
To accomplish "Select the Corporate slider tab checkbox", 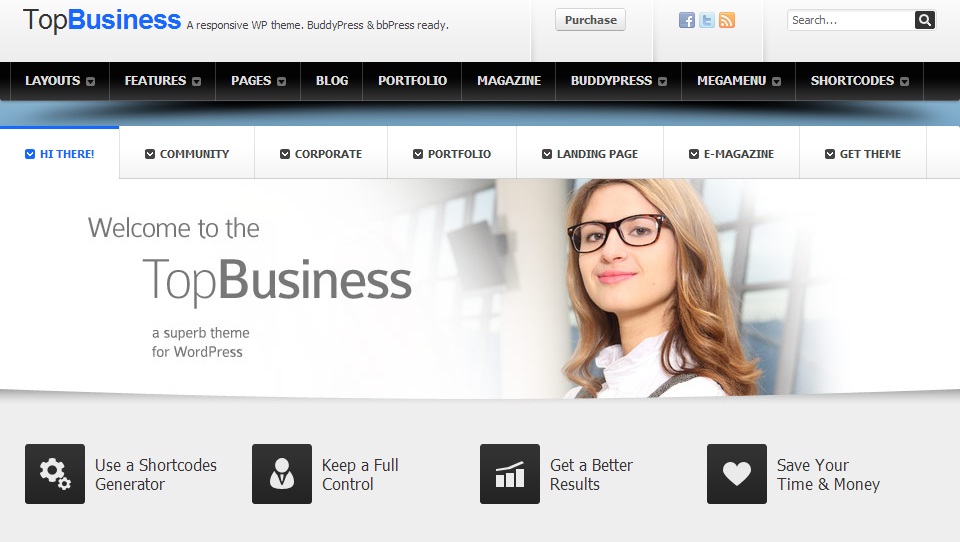I will pyautogui.click(x=285, y=154).
